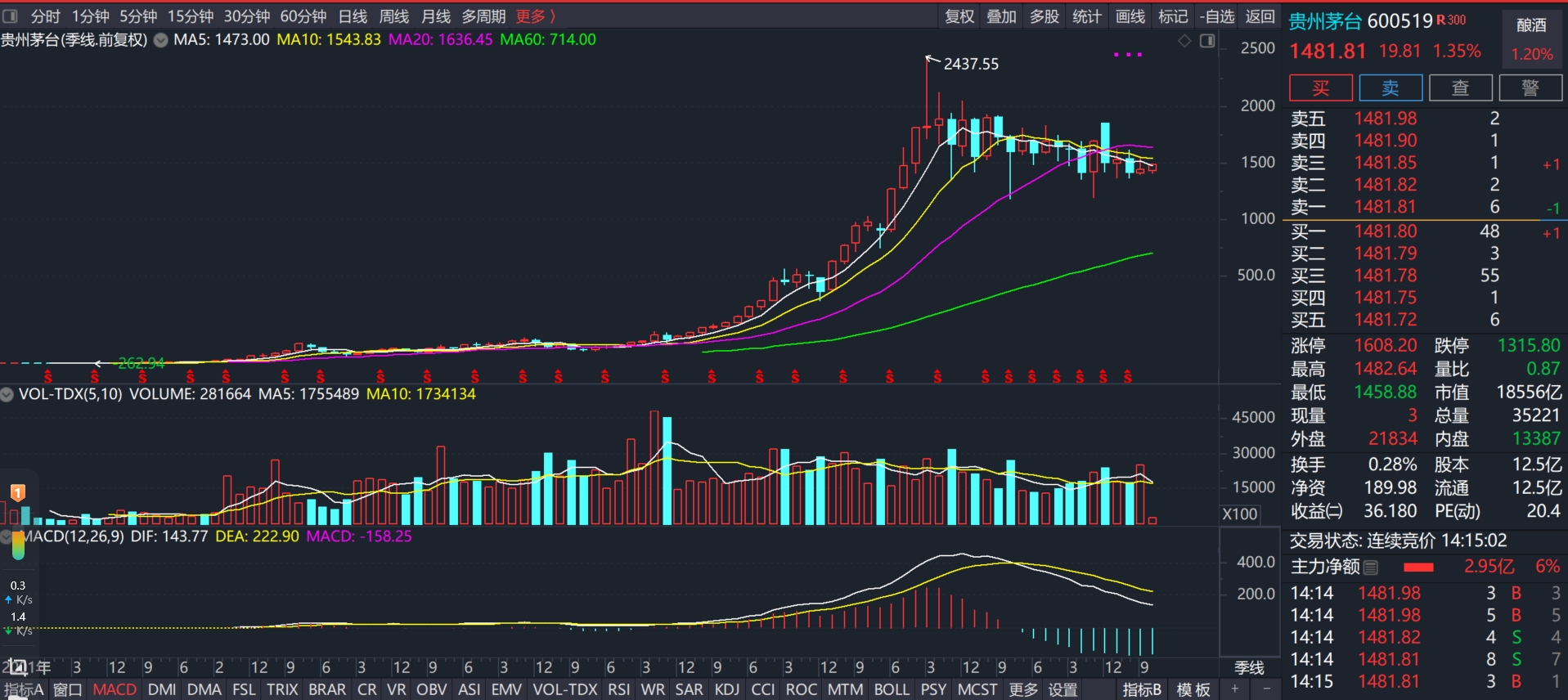Viewport: 1568px width, 700px height.
Task: Open the 叠加 overlay option
Action: coord(1001,16)
